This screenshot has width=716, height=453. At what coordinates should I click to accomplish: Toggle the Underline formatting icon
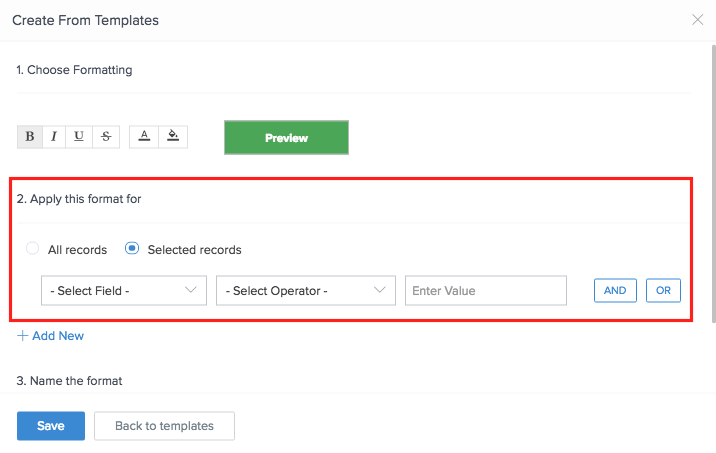(79, 137)
